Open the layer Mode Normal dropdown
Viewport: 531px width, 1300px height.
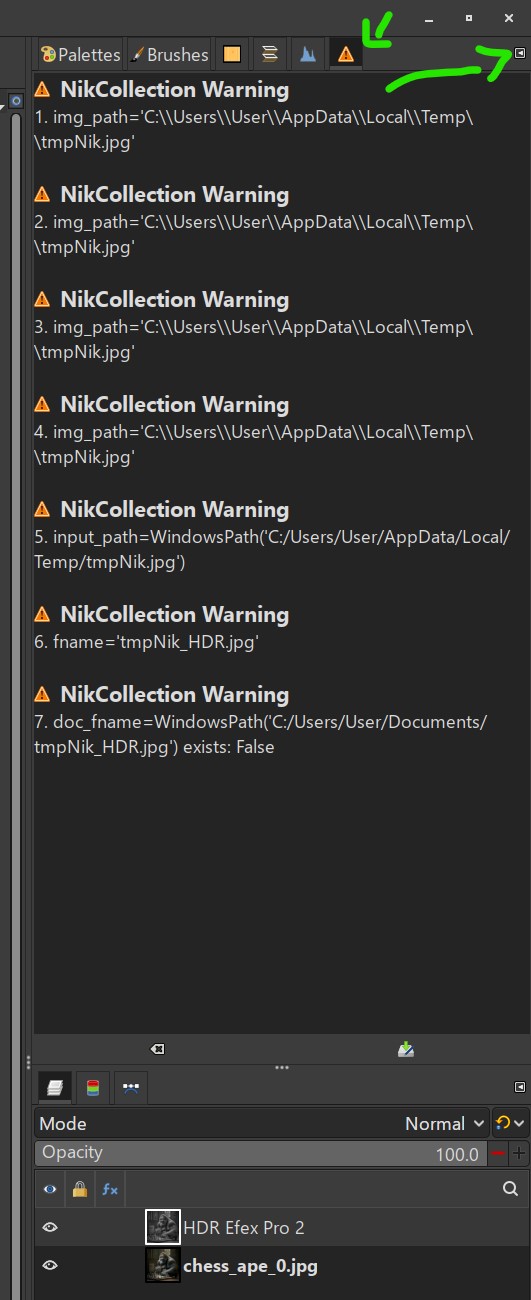coord(262,1123)
